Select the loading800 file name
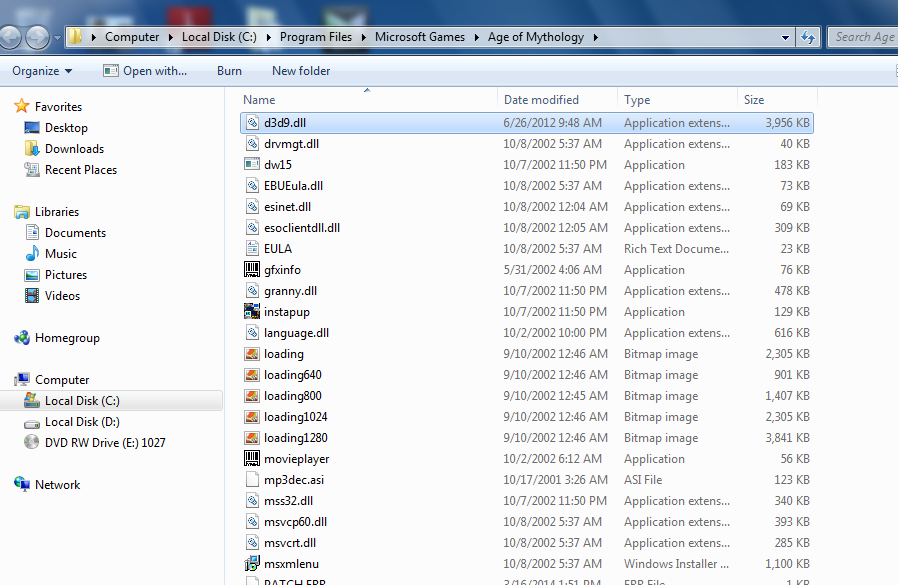The image size is (898, 585). tap(293, 396)
